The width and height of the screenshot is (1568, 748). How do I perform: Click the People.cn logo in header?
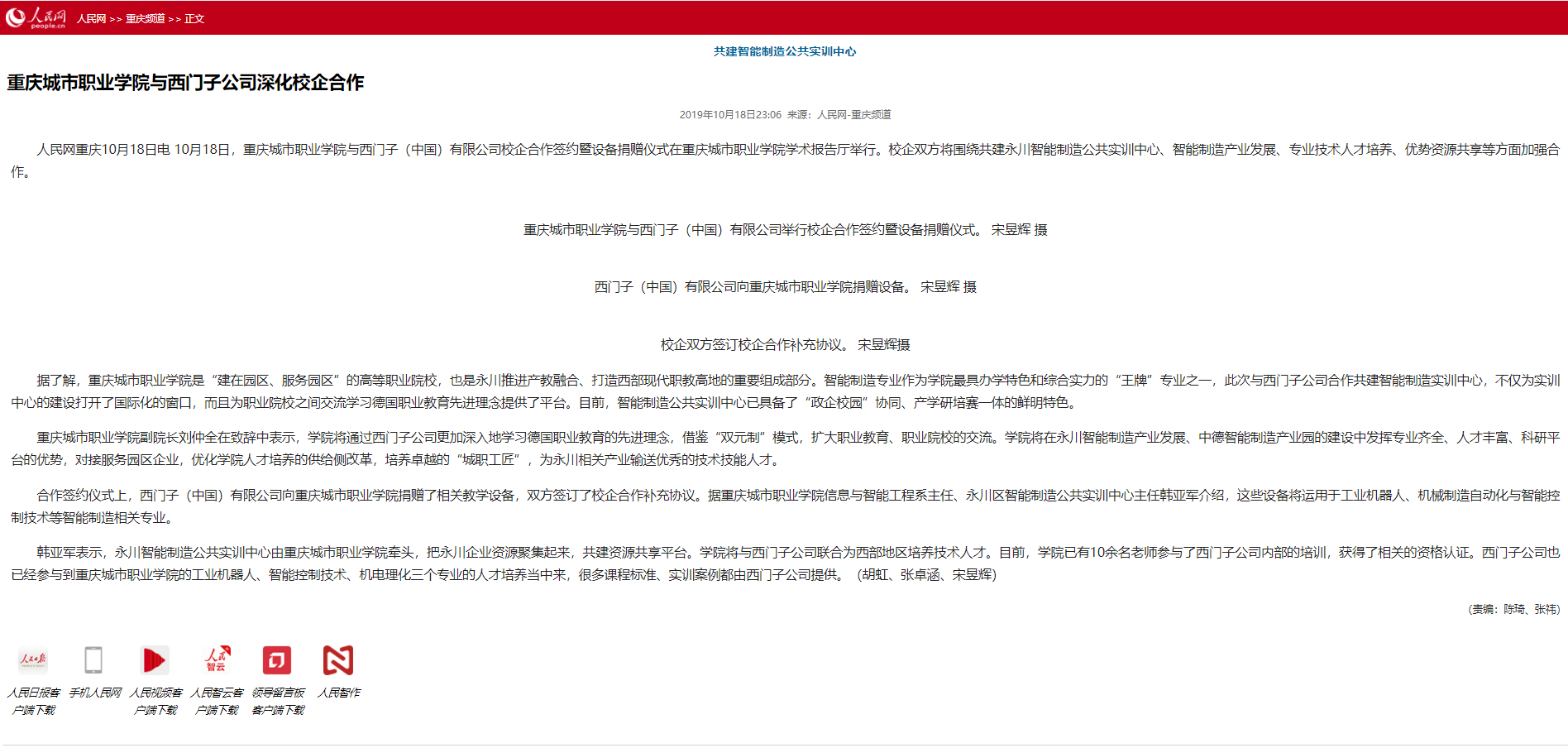pos(36,17)
